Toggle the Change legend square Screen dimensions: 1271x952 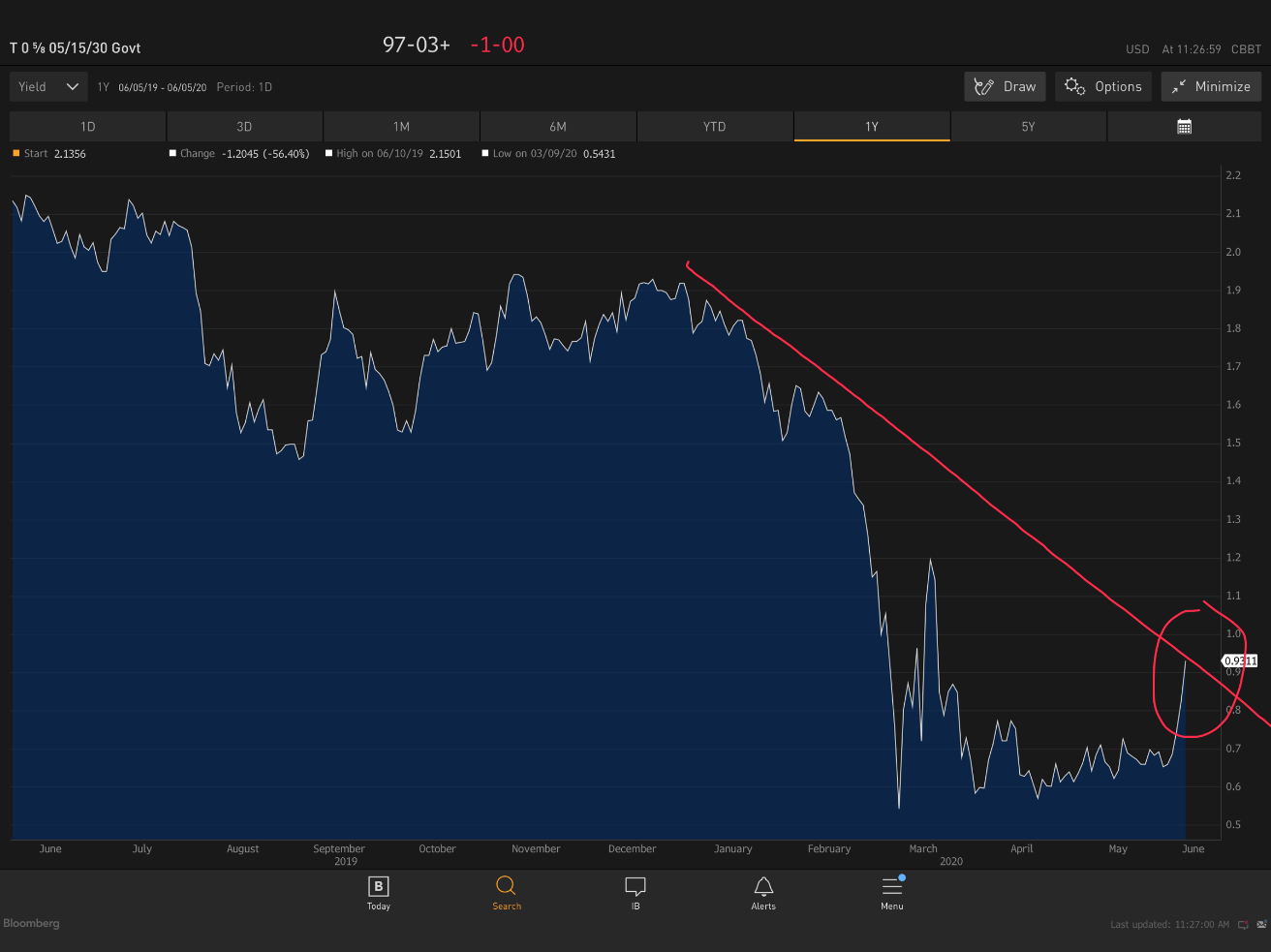pos(172,153)
